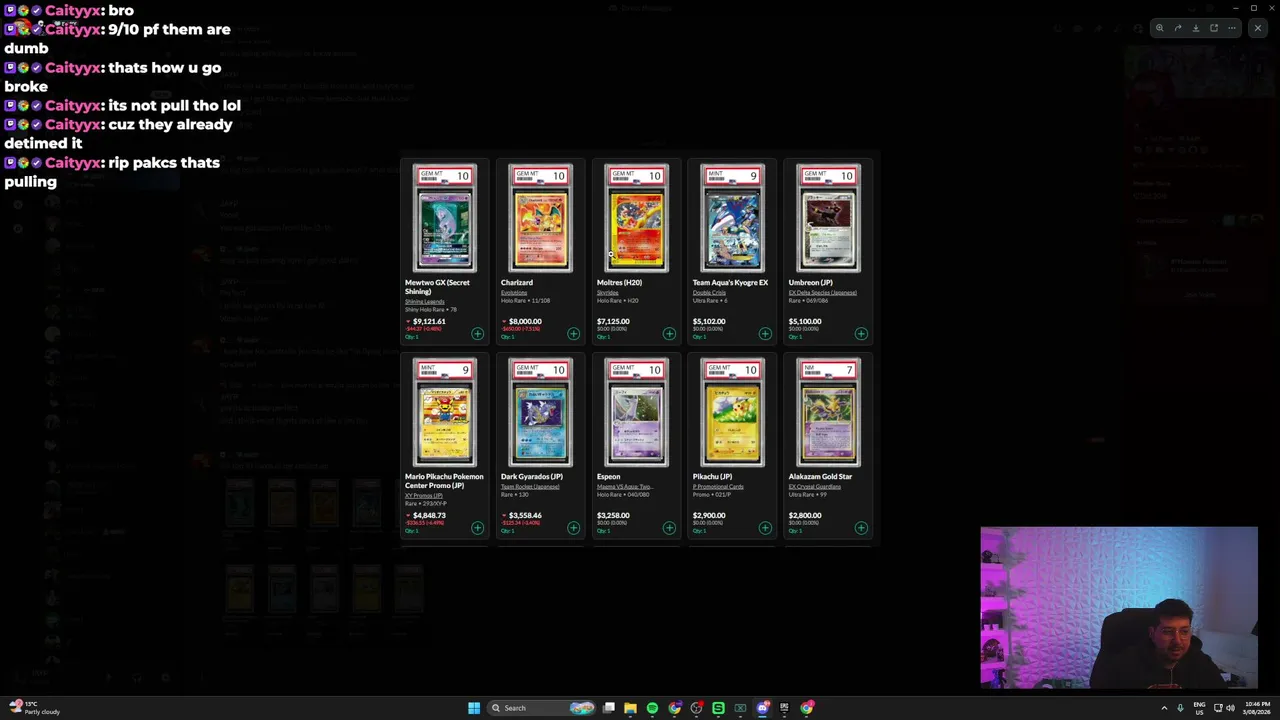The image size is (1280, 720).
Task: Switch to Discord in the taskbar
Action: [x=762, y=708]
